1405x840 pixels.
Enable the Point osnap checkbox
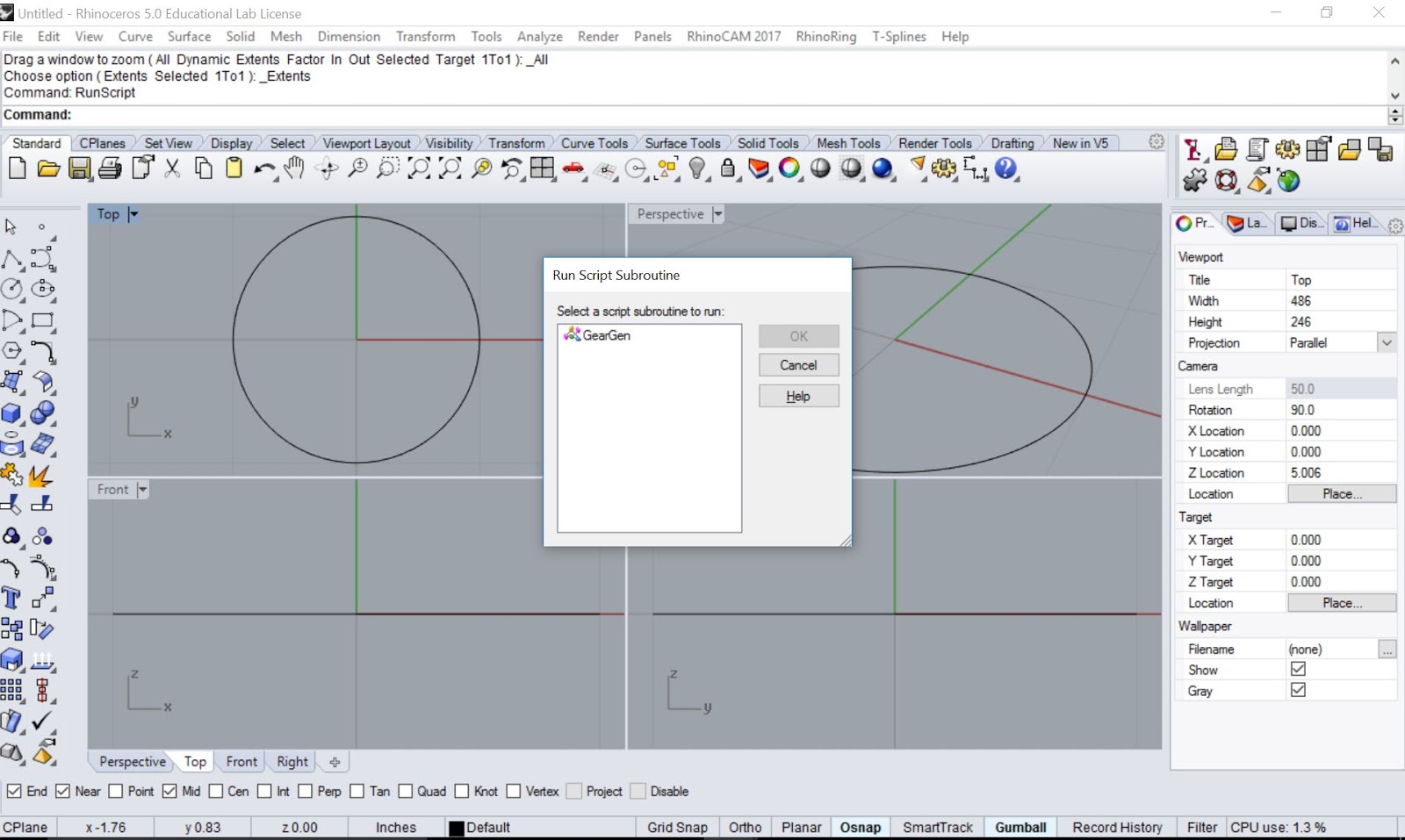115,791
